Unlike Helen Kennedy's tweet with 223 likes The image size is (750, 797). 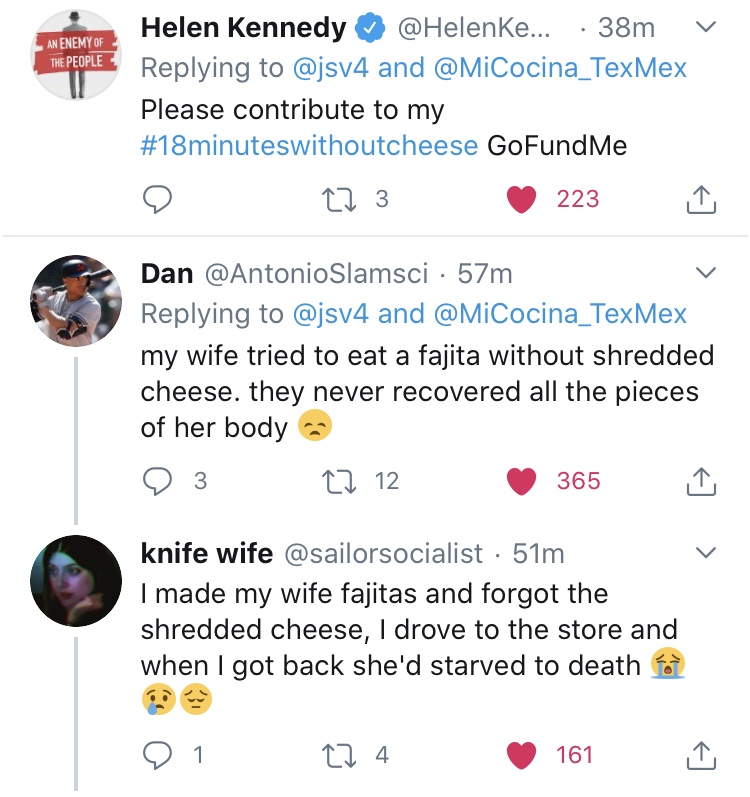[x=522, y=200]
